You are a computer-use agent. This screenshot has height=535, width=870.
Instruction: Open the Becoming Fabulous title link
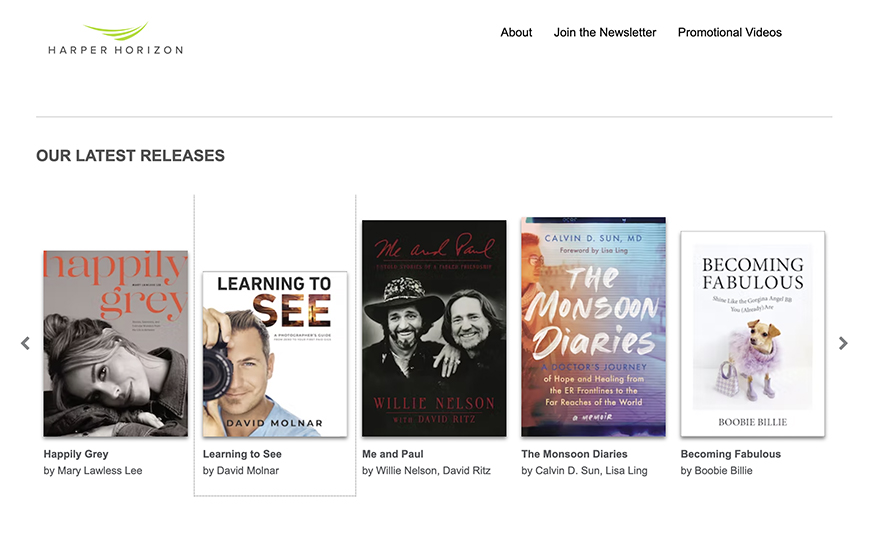[730, 454]
